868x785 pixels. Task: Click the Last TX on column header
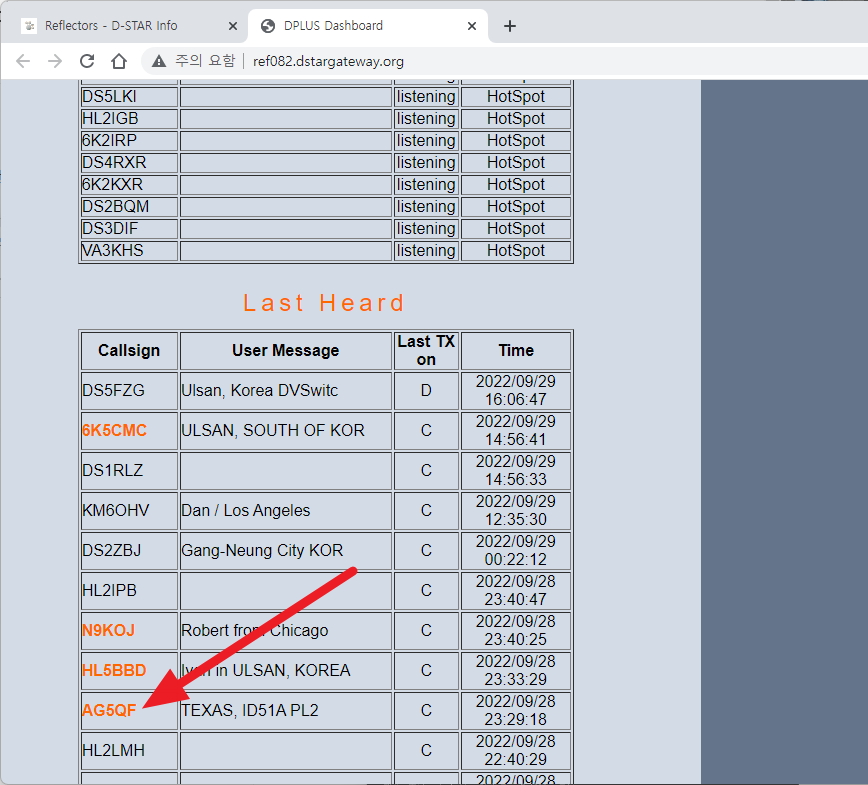tap(426, 350)
